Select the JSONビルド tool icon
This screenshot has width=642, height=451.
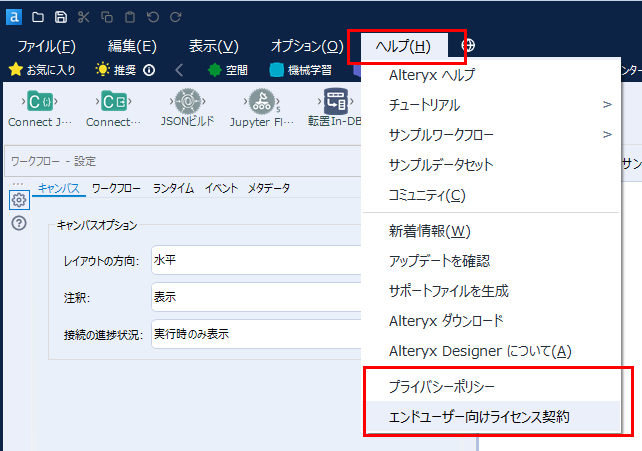(x=186, y=101)
